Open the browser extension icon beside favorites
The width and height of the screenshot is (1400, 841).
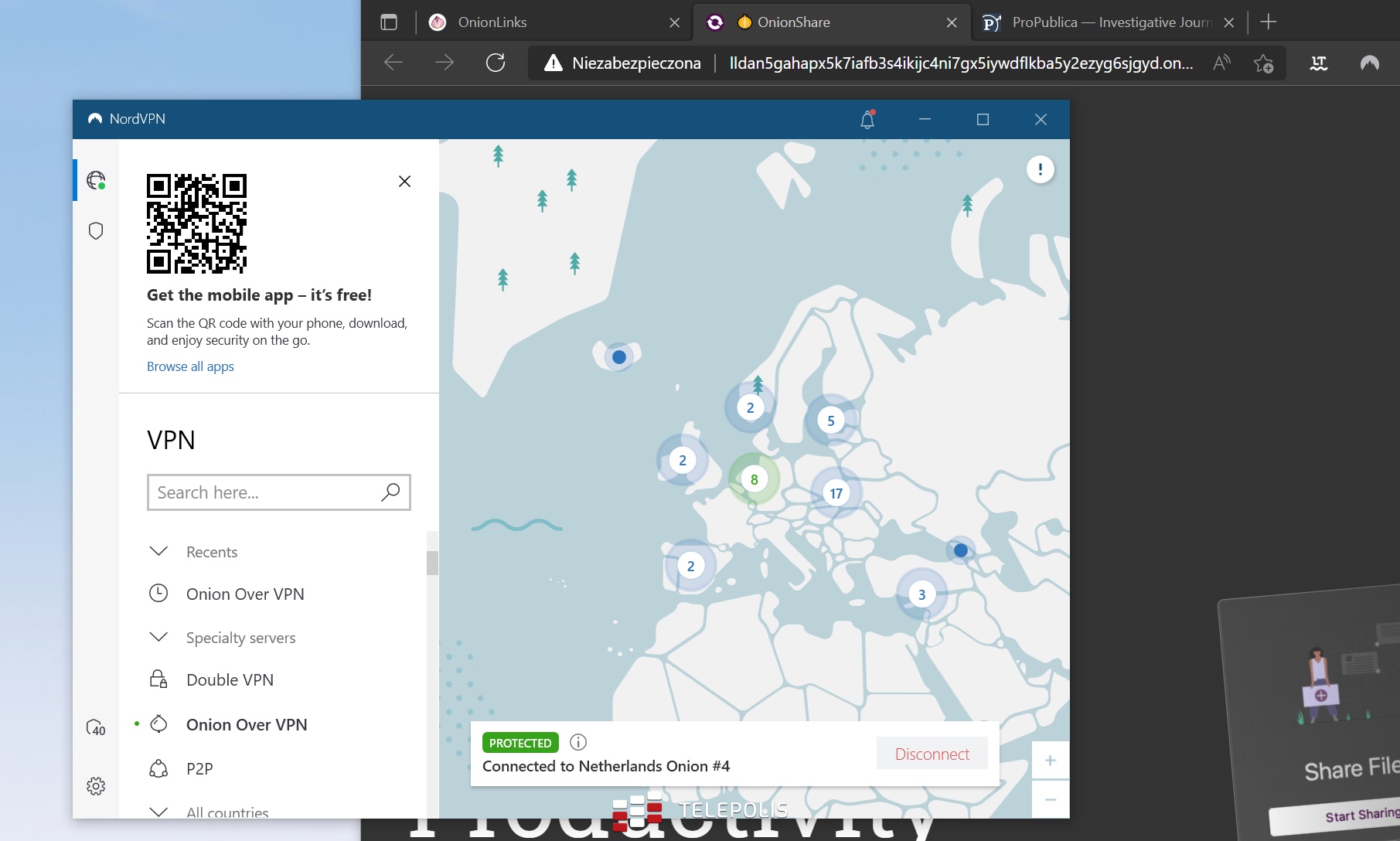pyautogui.click(x=1319, y=63)
